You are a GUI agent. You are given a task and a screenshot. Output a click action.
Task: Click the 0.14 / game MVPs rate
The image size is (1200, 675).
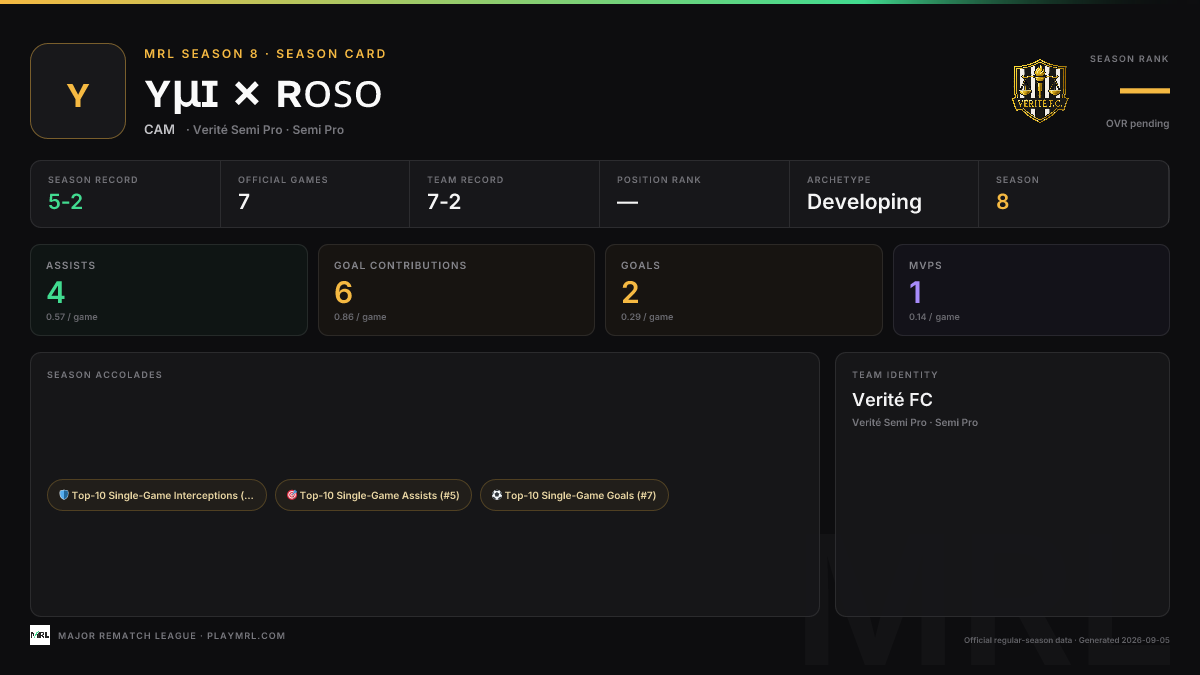click(934, 317)
